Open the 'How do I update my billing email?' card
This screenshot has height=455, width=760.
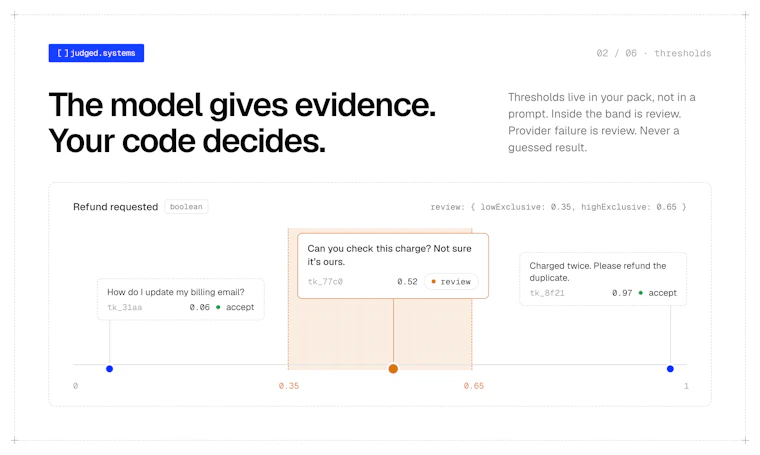(x=181, y=299)
